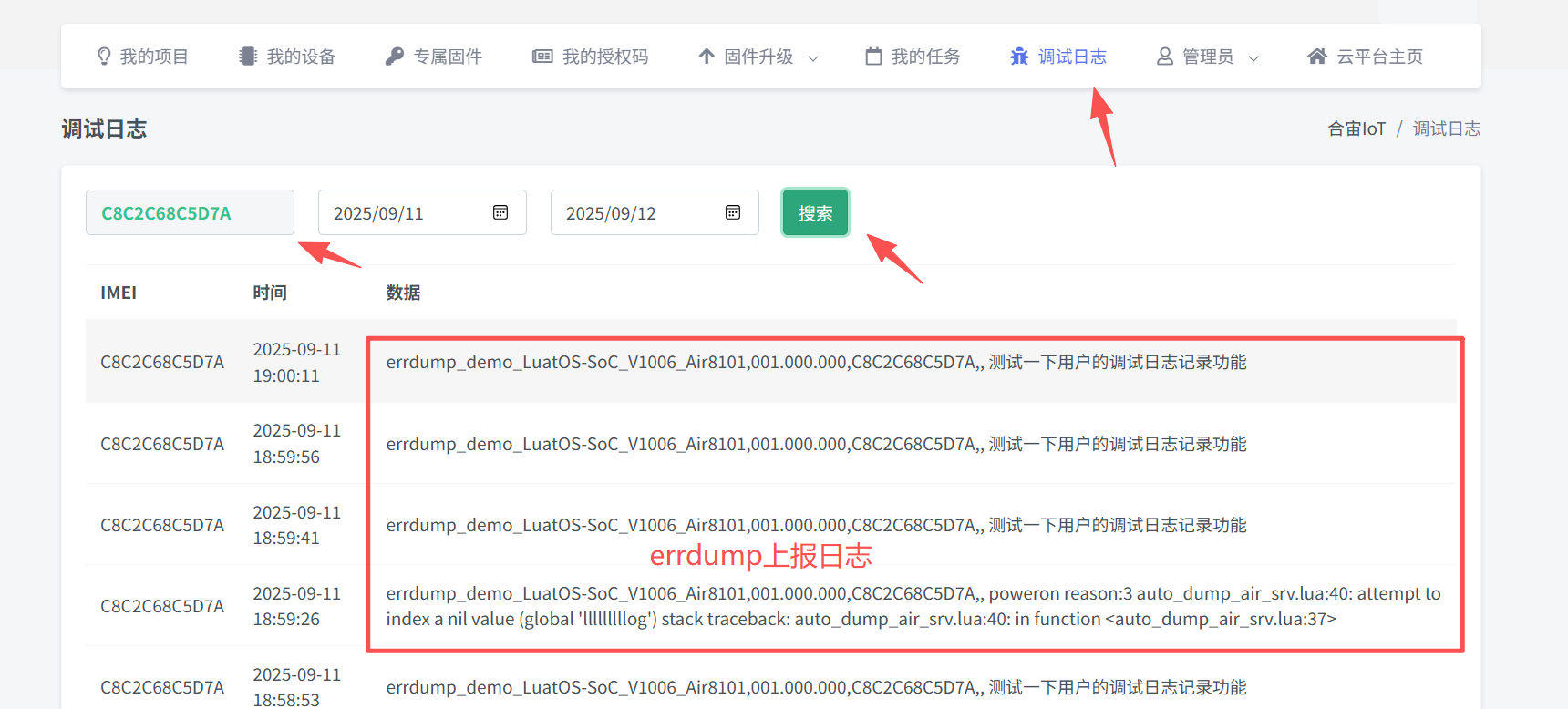1568x709 pixels.
Task: Click the IMEI cell in the 19:00:11 row
Action: [x=162, y=362]
